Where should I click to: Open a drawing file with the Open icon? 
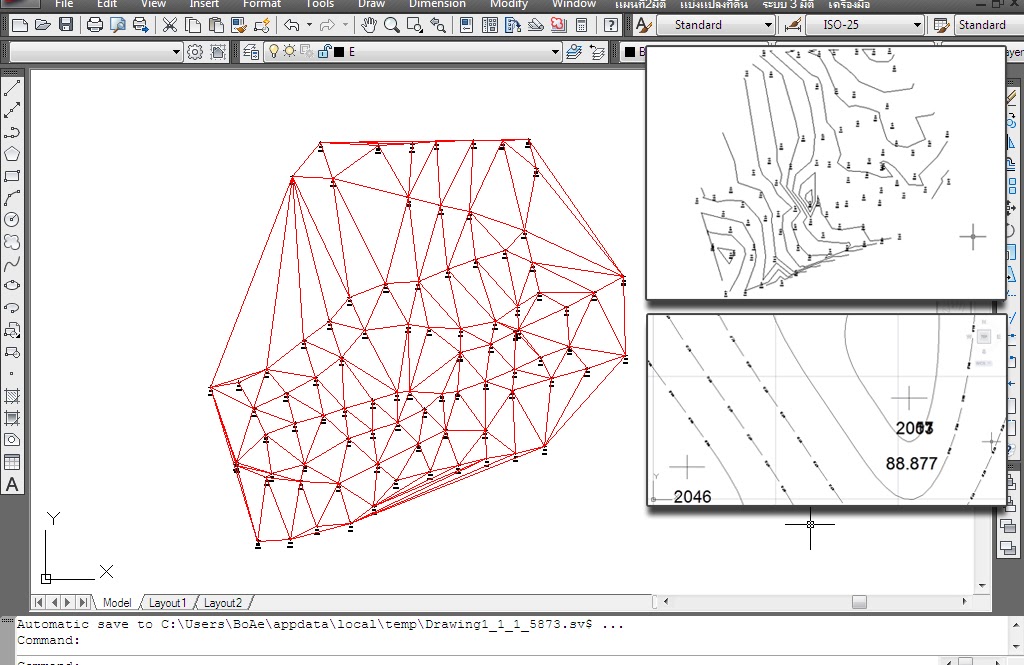(x=42, y=25)
